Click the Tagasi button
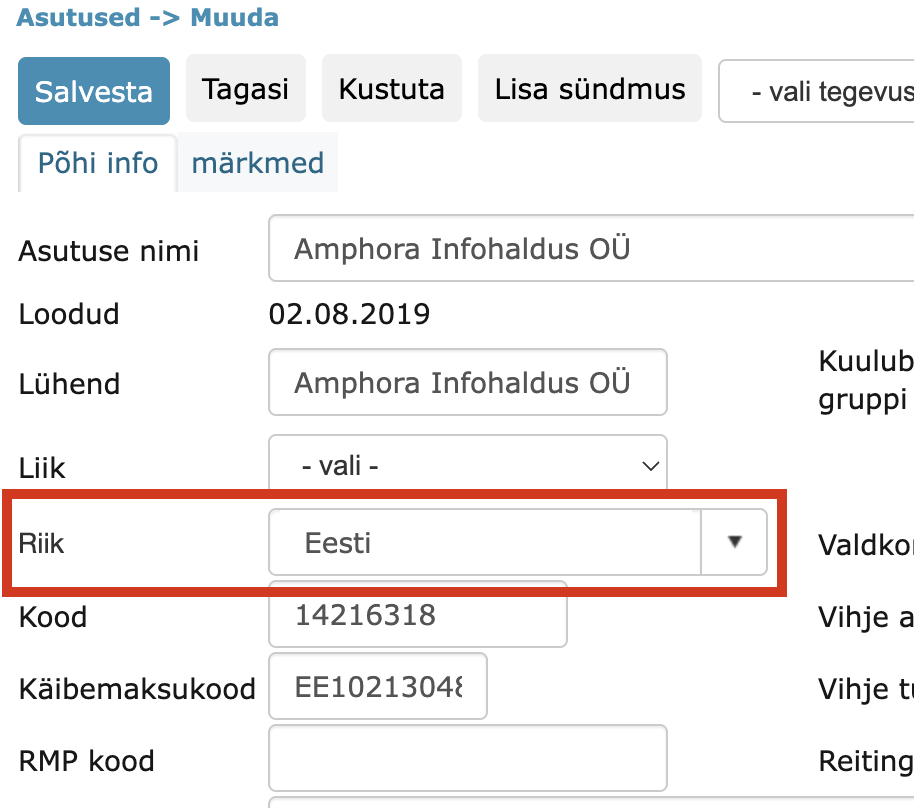The width and height of the screenshot is (914, 808). point(245,88)
